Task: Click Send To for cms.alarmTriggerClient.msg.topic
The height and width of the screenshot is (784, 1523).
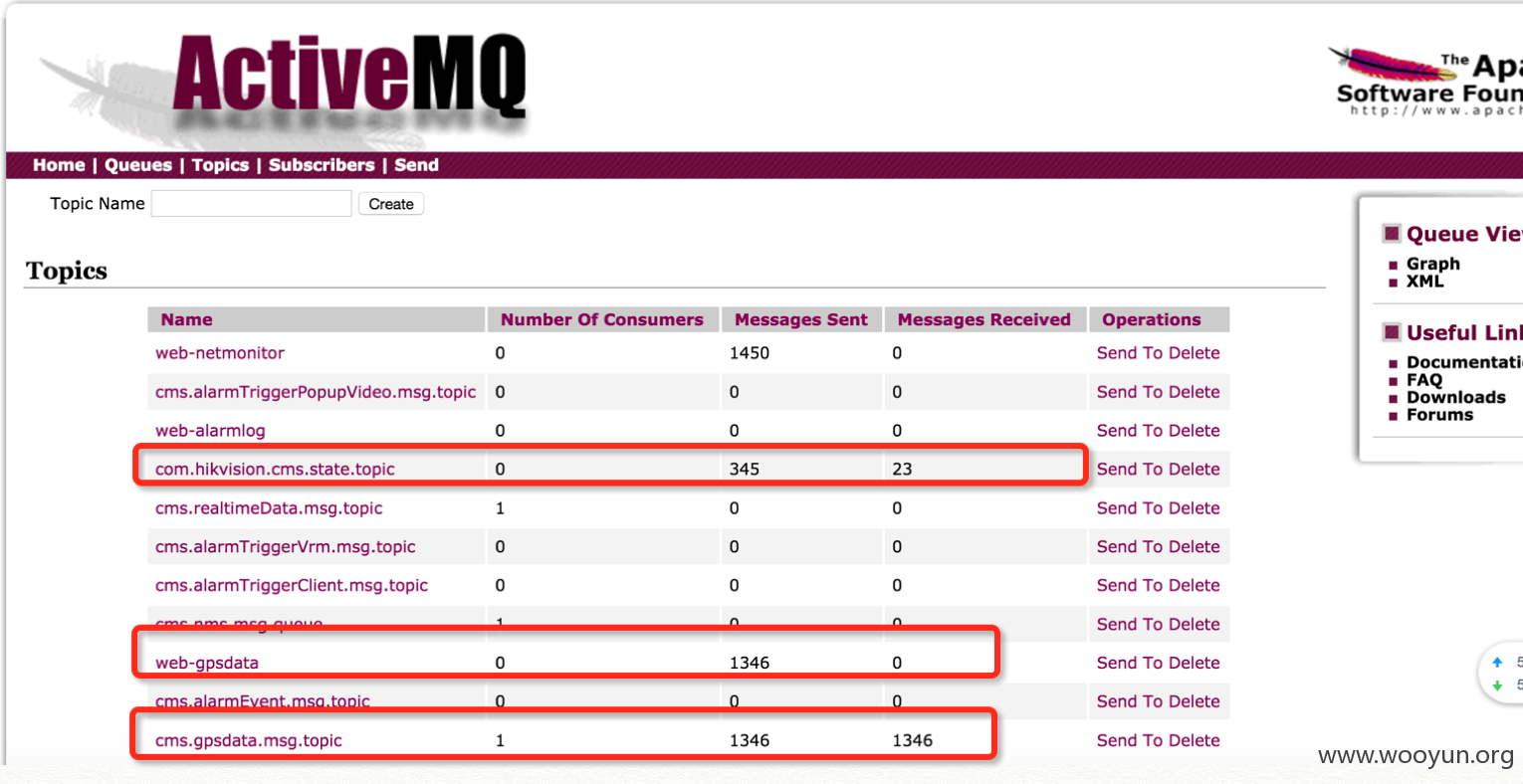Action: [1131, 586]
